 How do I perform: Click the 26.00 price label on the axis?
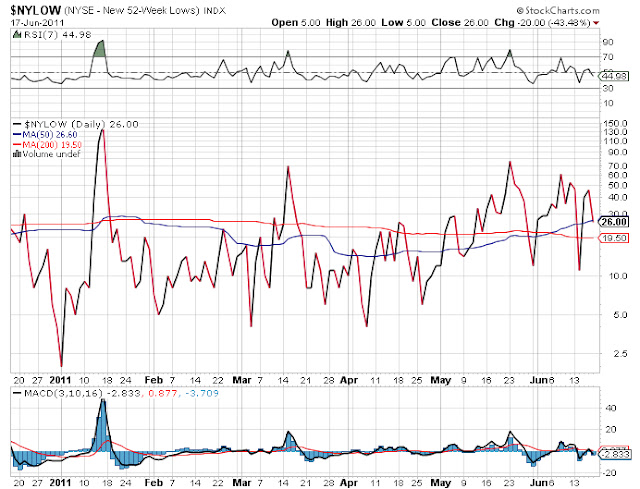coord(614,222)
